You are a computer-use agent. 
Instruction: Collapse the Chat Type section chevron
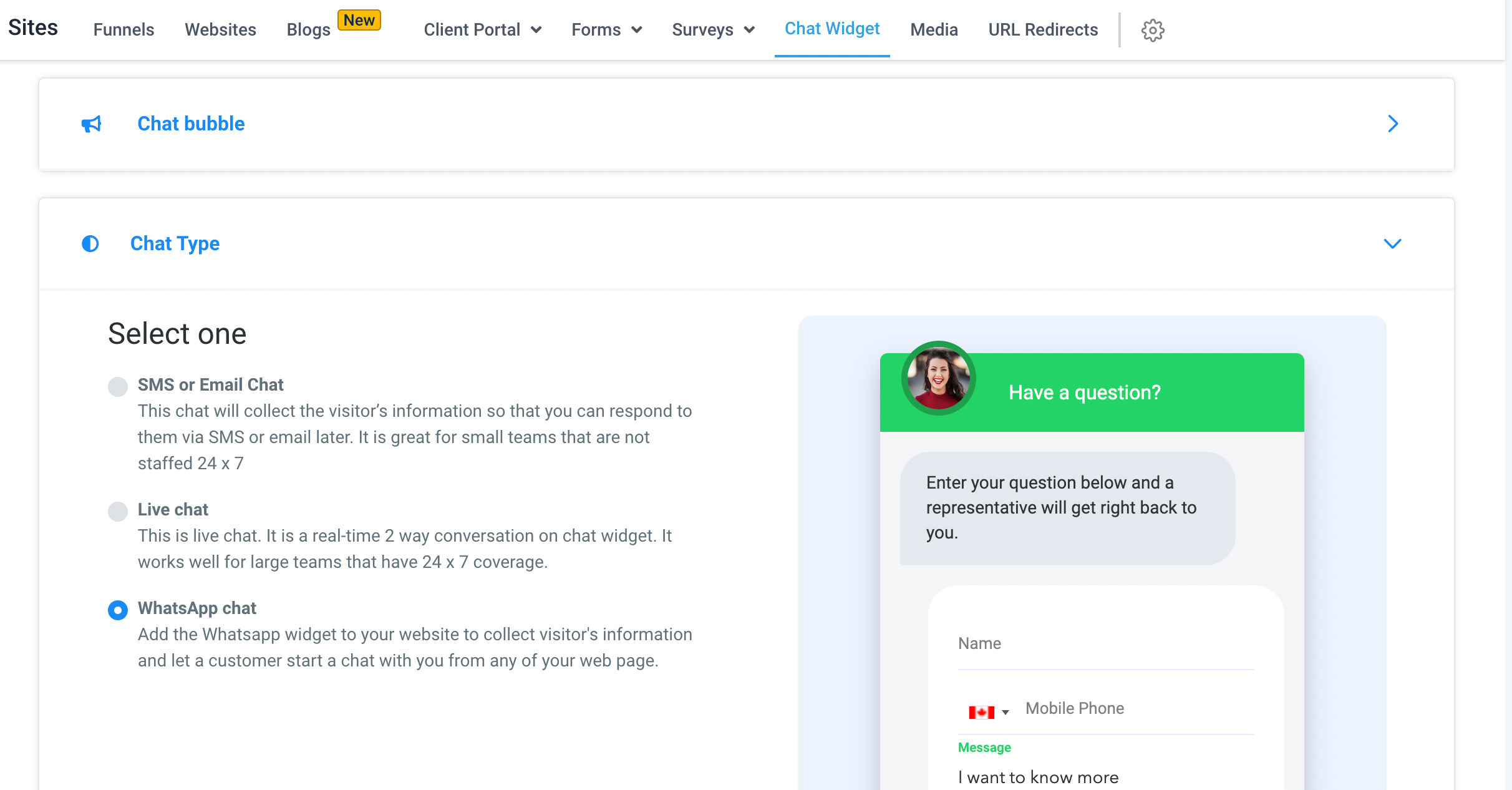coord(1392,243)
